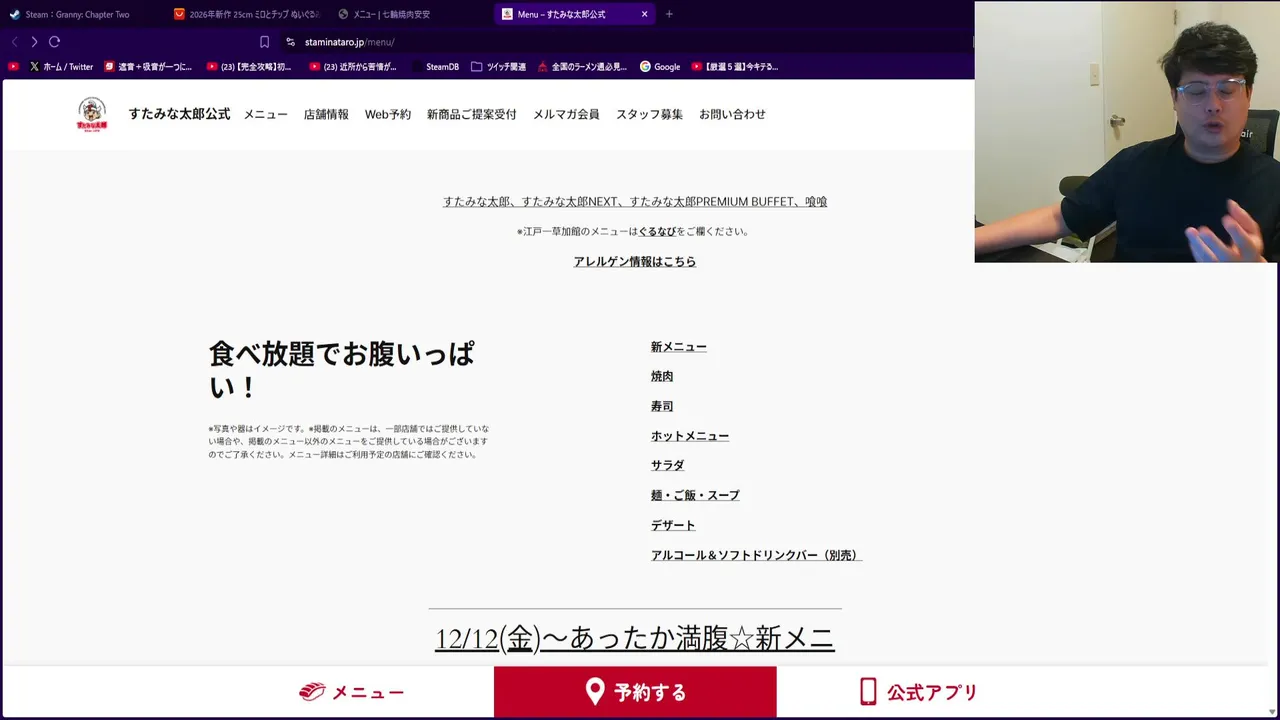Open the first YouTube bookmark icon

(13, 67)
